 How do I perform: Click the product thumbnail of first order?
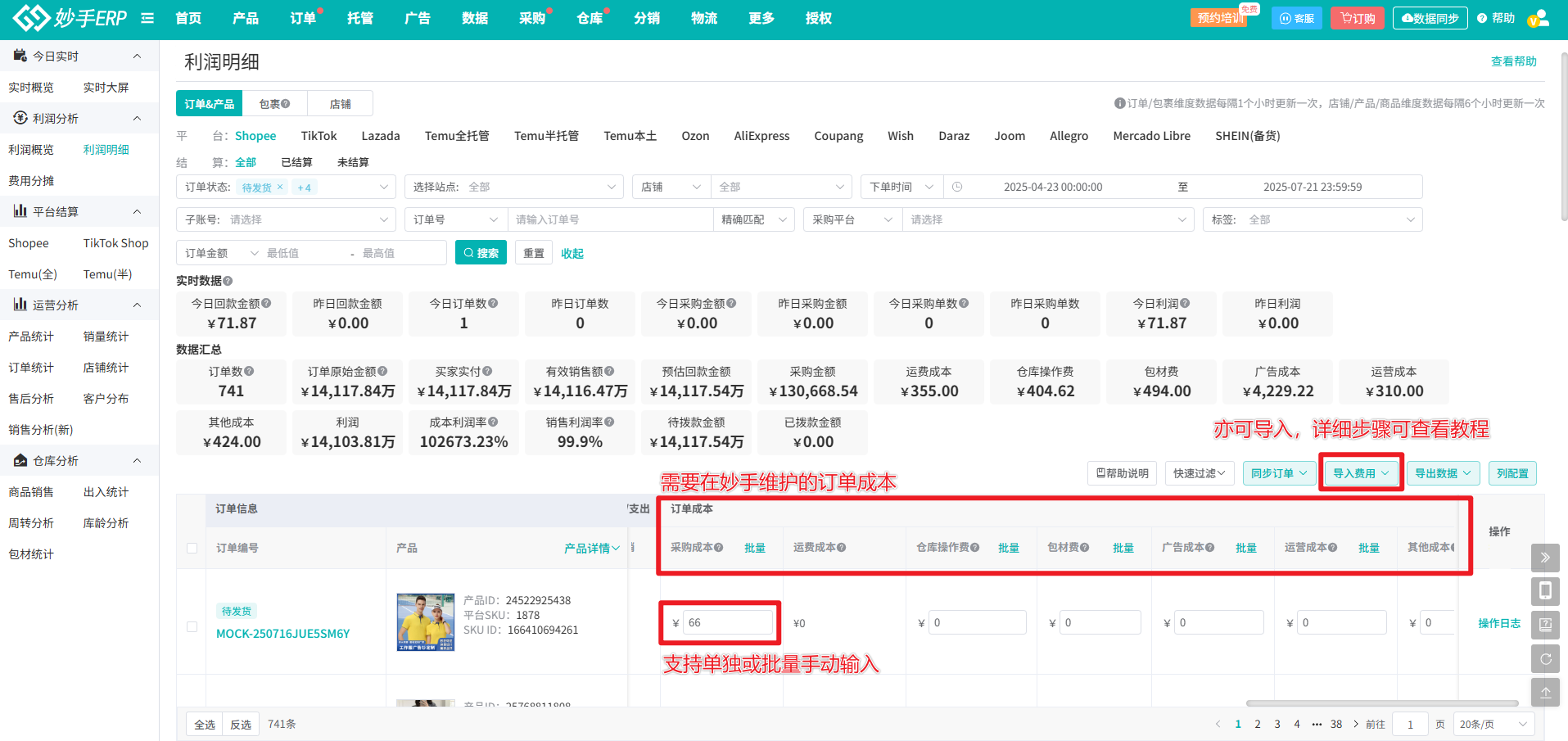pyautogui.click(x=426, y=622)
